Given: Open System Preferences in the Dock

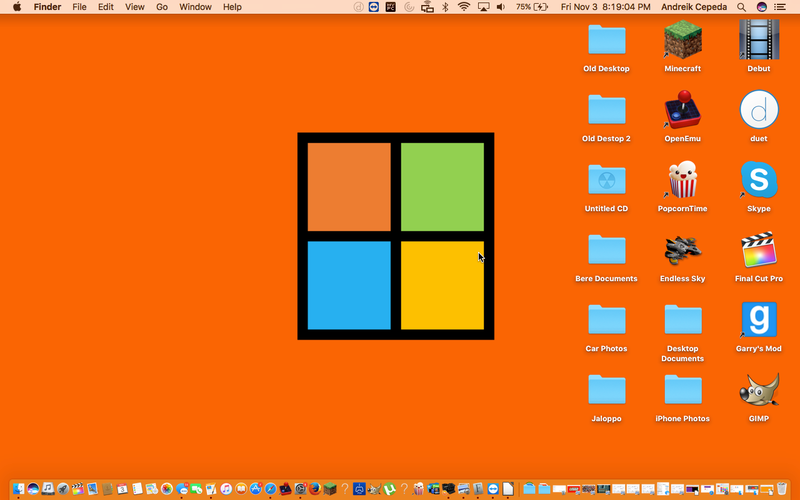Looking at the screenshot, I should point(301,489).
